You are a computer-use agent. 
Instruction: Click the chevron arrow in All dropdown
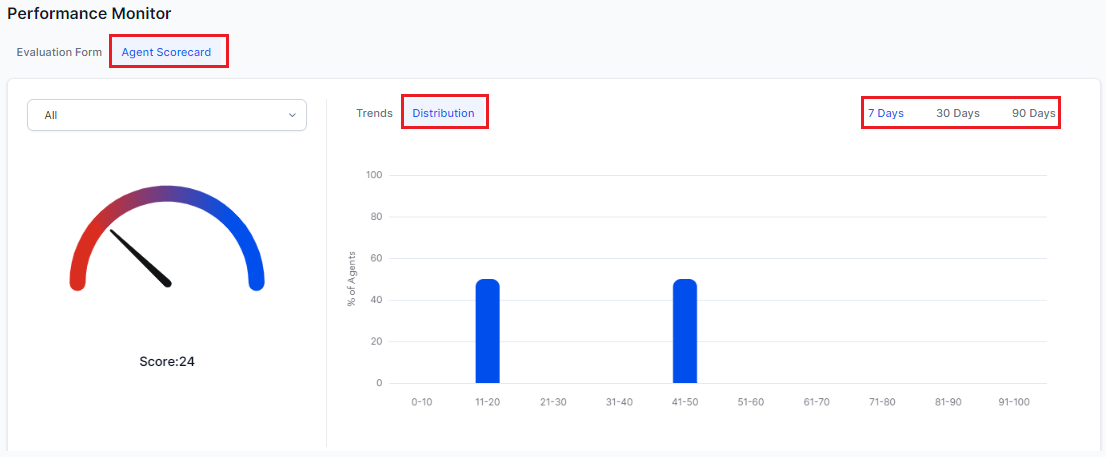[292, 115]
